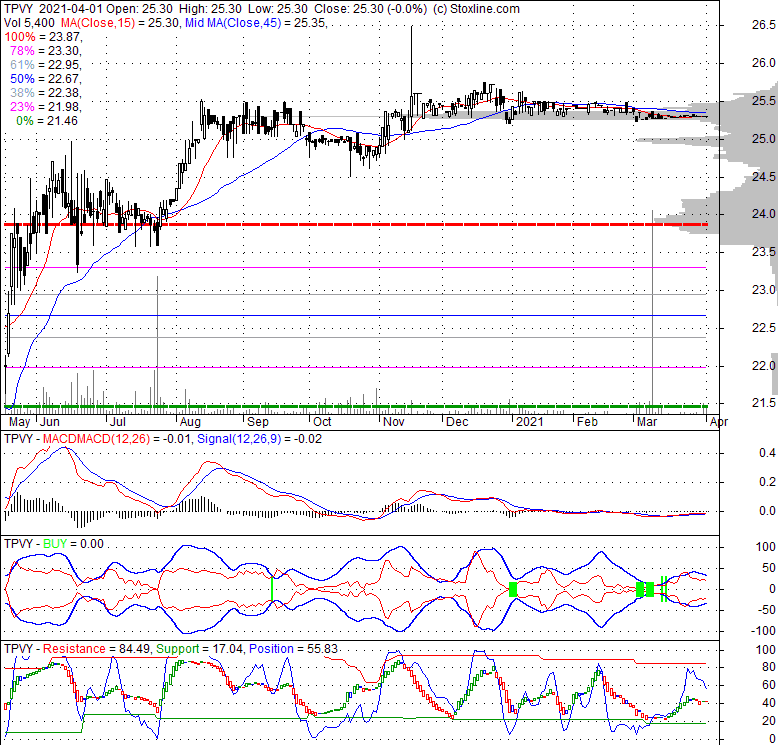Screen dimensions: 780x745
Task: Click the 'Mid MA(Close,45) = 25.35' label
Action: [256, 22]
